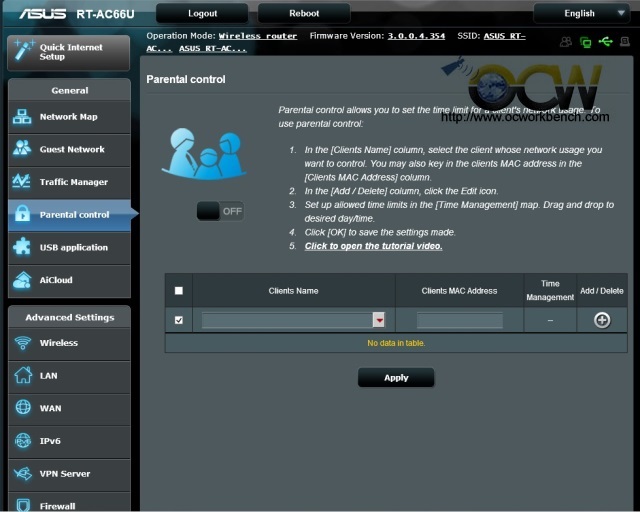Image resolution: width=640 pixels, height=512 pixels.
Task: Expand the Clients Name dropdown arrow
Action: click(379, 320)
